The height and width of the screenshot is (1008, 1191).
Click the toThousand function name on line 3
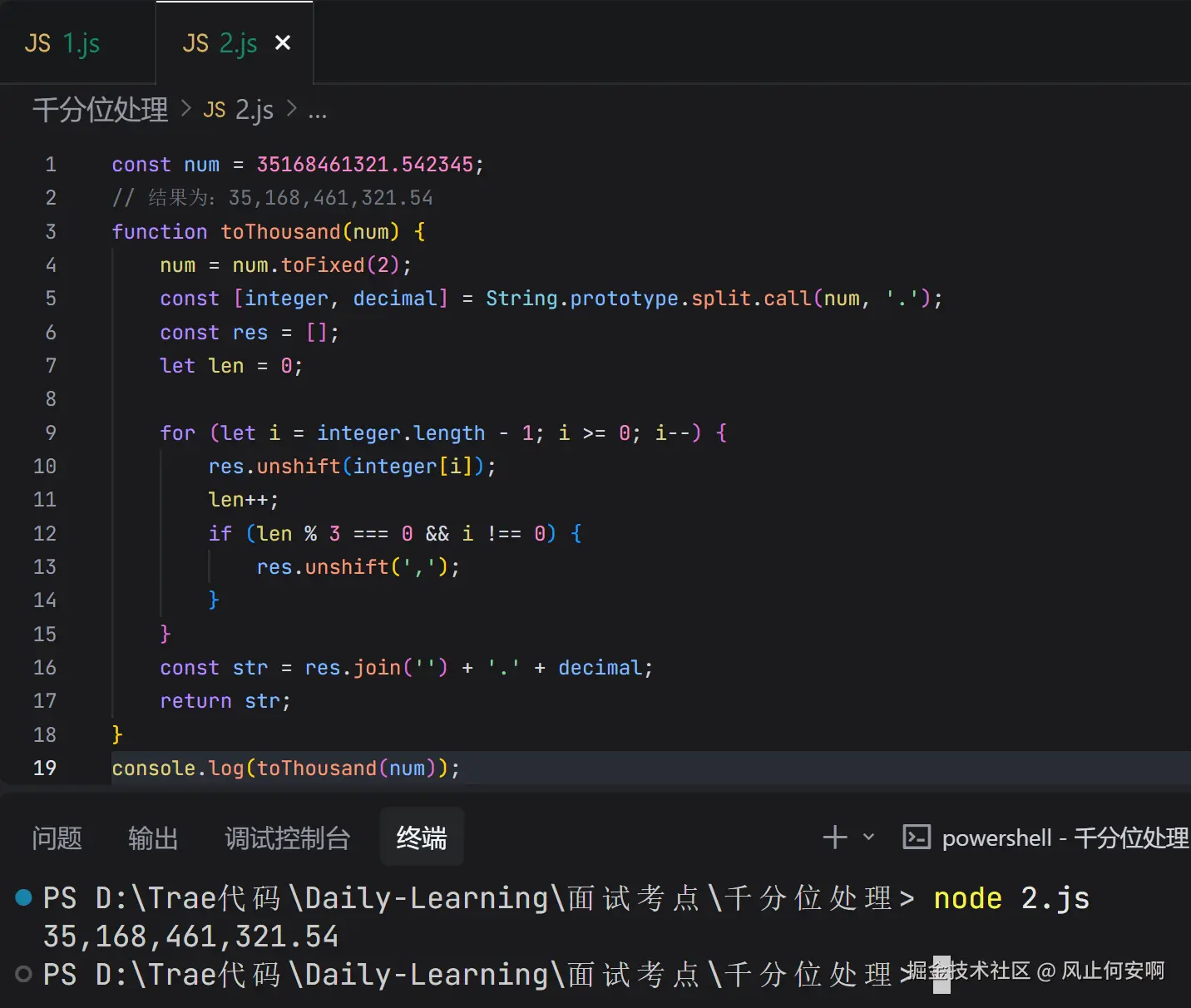[280, 231]
